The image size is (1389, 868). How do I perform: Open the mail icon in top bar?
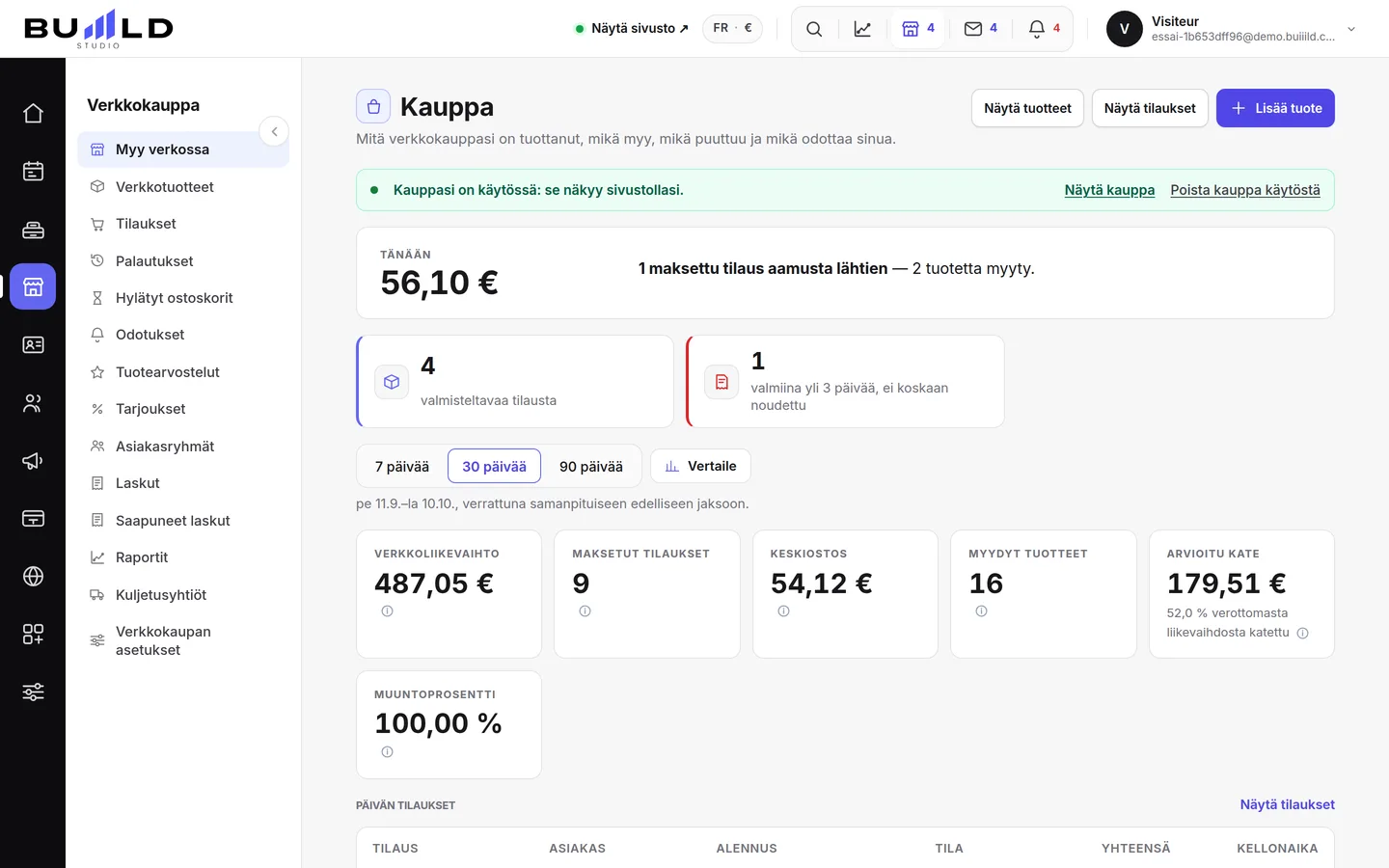981,29
